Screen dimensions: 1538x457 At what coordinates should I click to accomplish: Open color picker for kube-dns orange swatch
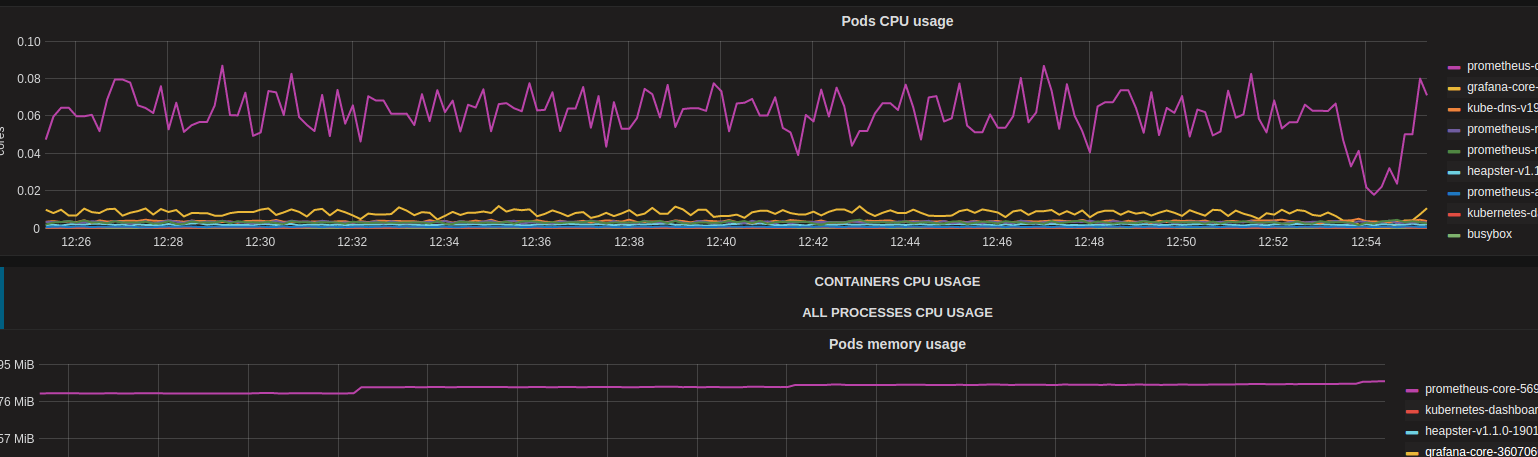pyautogui.click(x=1455, y=108)
